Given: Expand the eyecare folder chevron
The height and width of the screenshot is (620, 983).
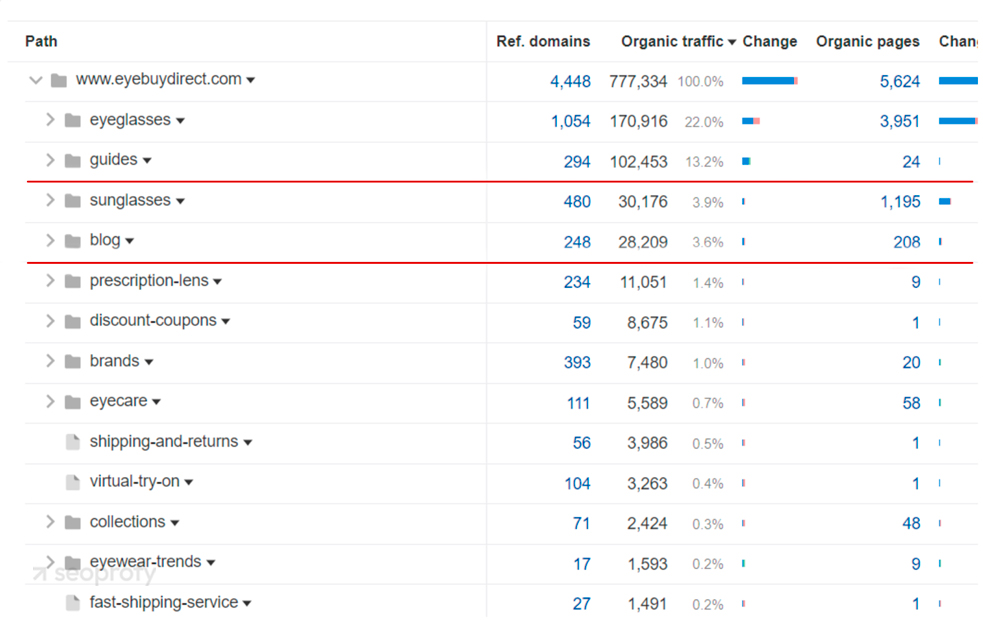Looking at the screenshot, I should tap(50, 401).
